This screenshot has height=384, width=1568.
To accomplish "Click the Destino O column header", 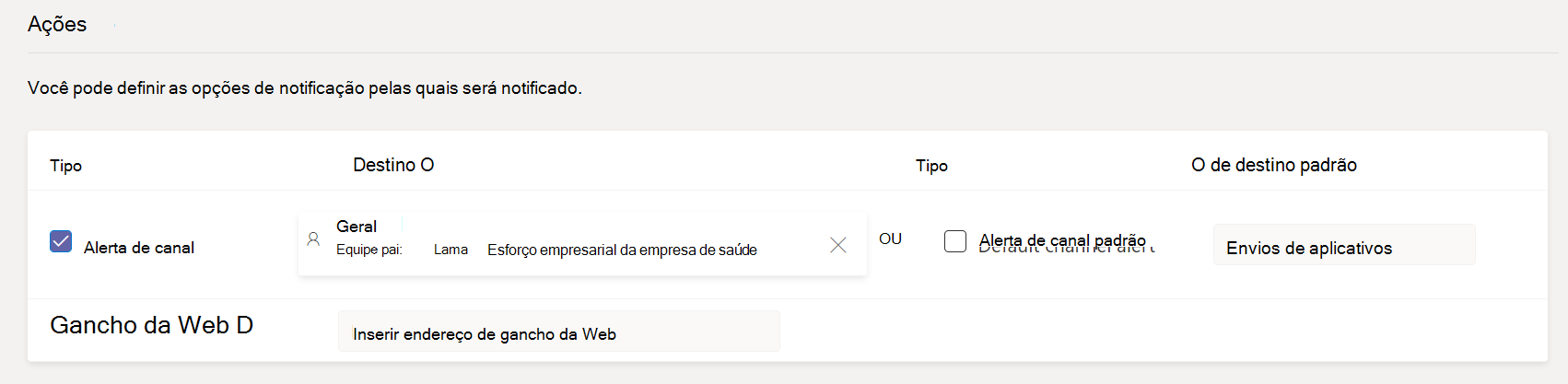I will (393, 165).
